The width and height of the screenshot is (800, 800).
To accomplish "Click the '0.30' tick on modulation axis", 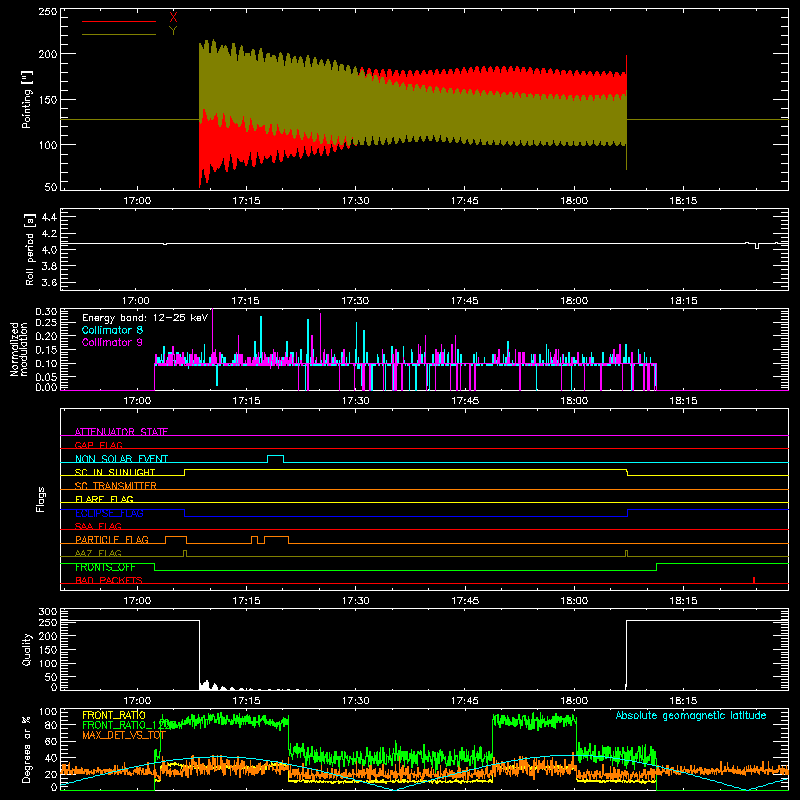I will pos(46,311).
